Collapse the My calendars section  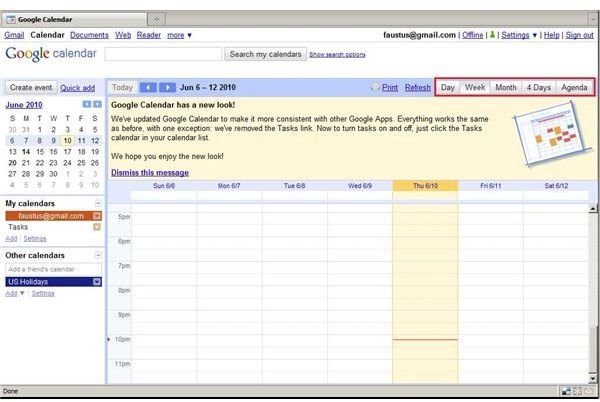[98, 203]
